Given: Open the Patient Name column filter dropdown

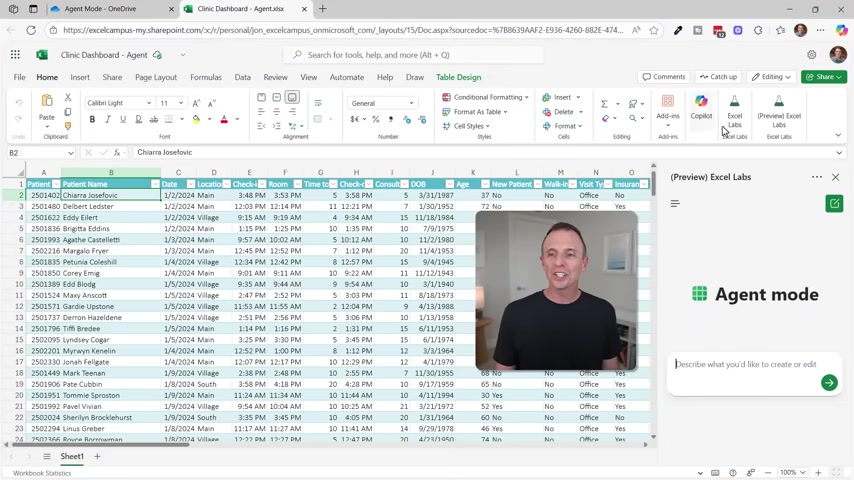Looking at the screenshot, I should point(155,184).
